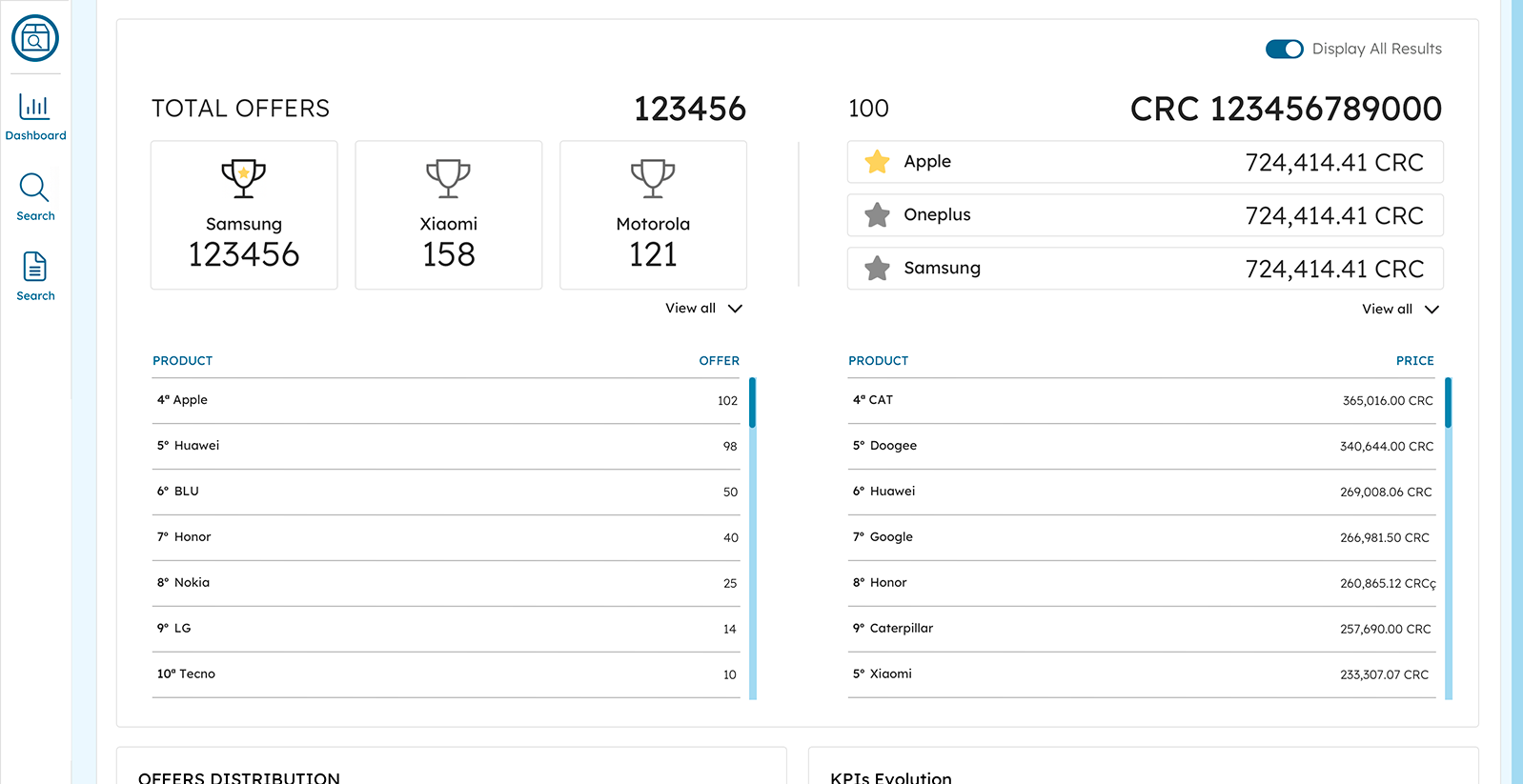Open Search with the magnifier icon
1523x784 pixels.
[34, 188]
